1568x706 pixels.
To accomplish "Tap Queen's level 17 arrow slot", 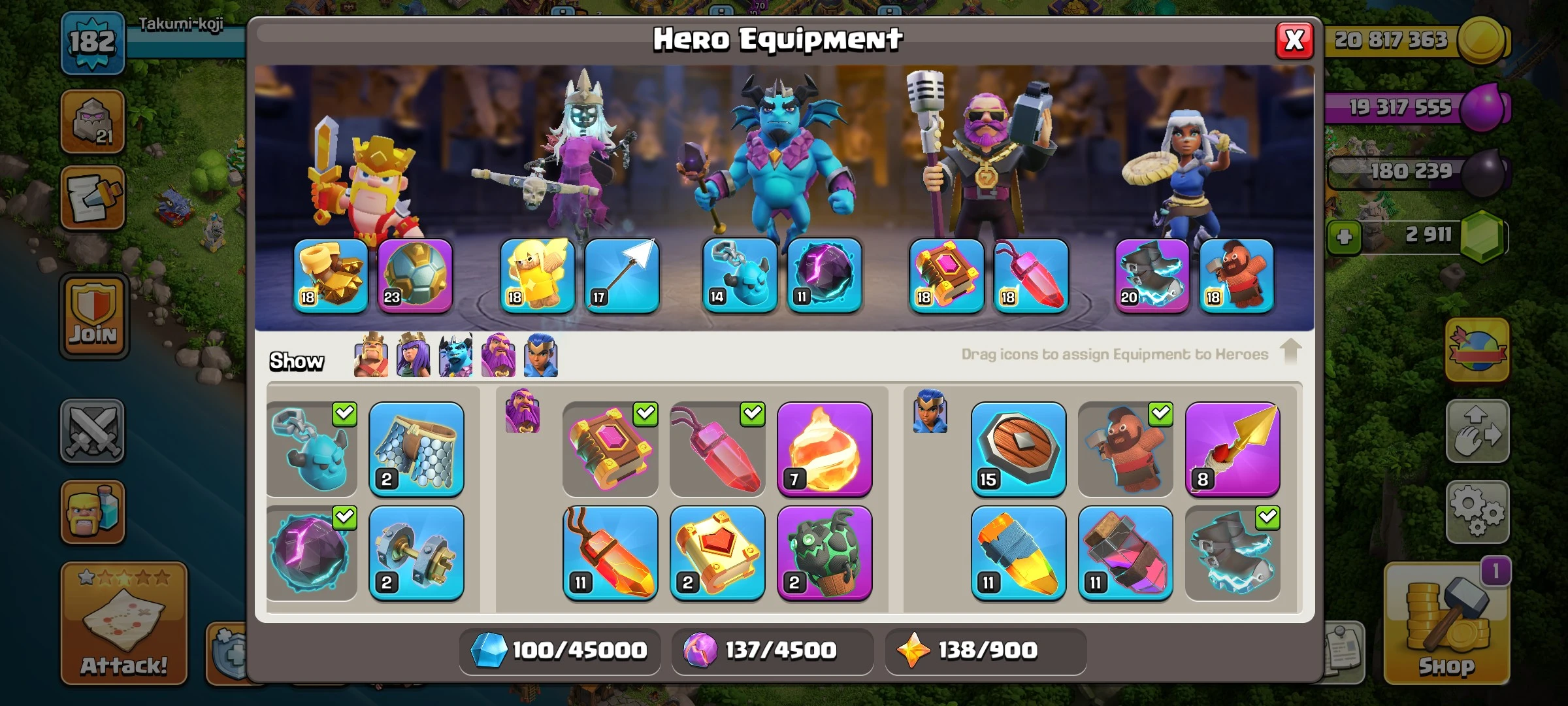I will (621, 276).
